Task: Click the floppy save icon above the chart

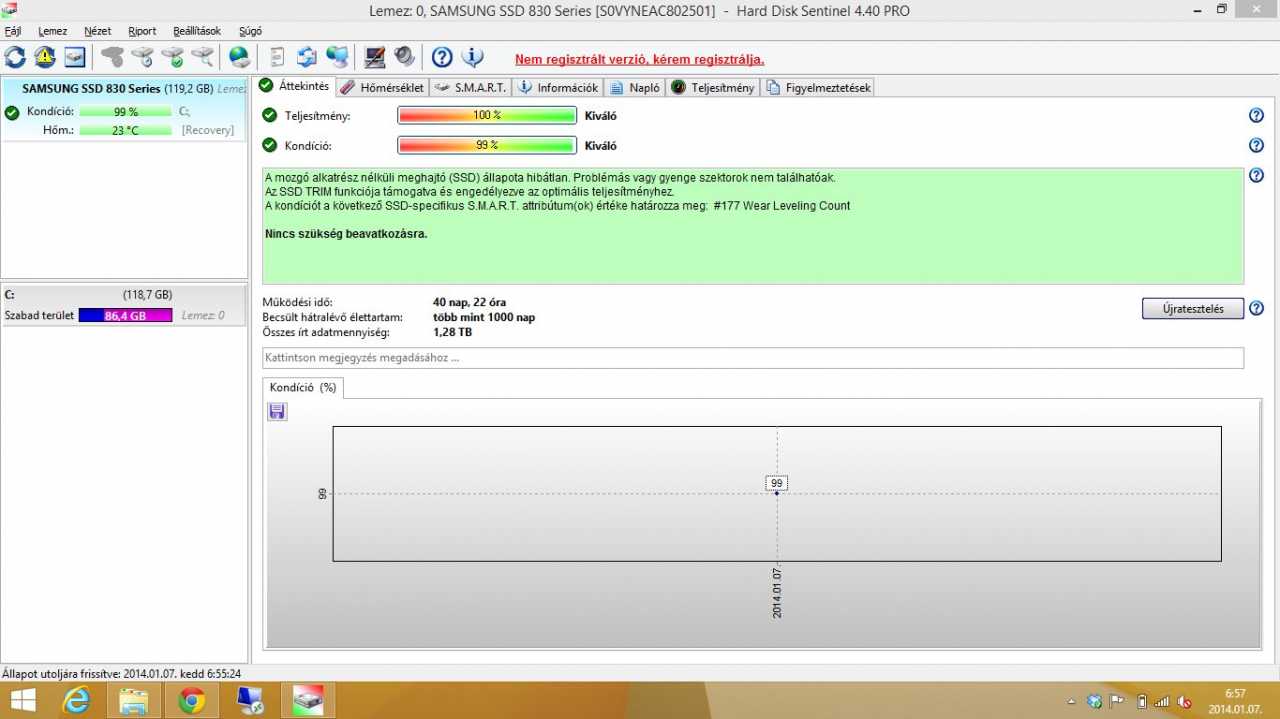Action: [x=277, y=412]
